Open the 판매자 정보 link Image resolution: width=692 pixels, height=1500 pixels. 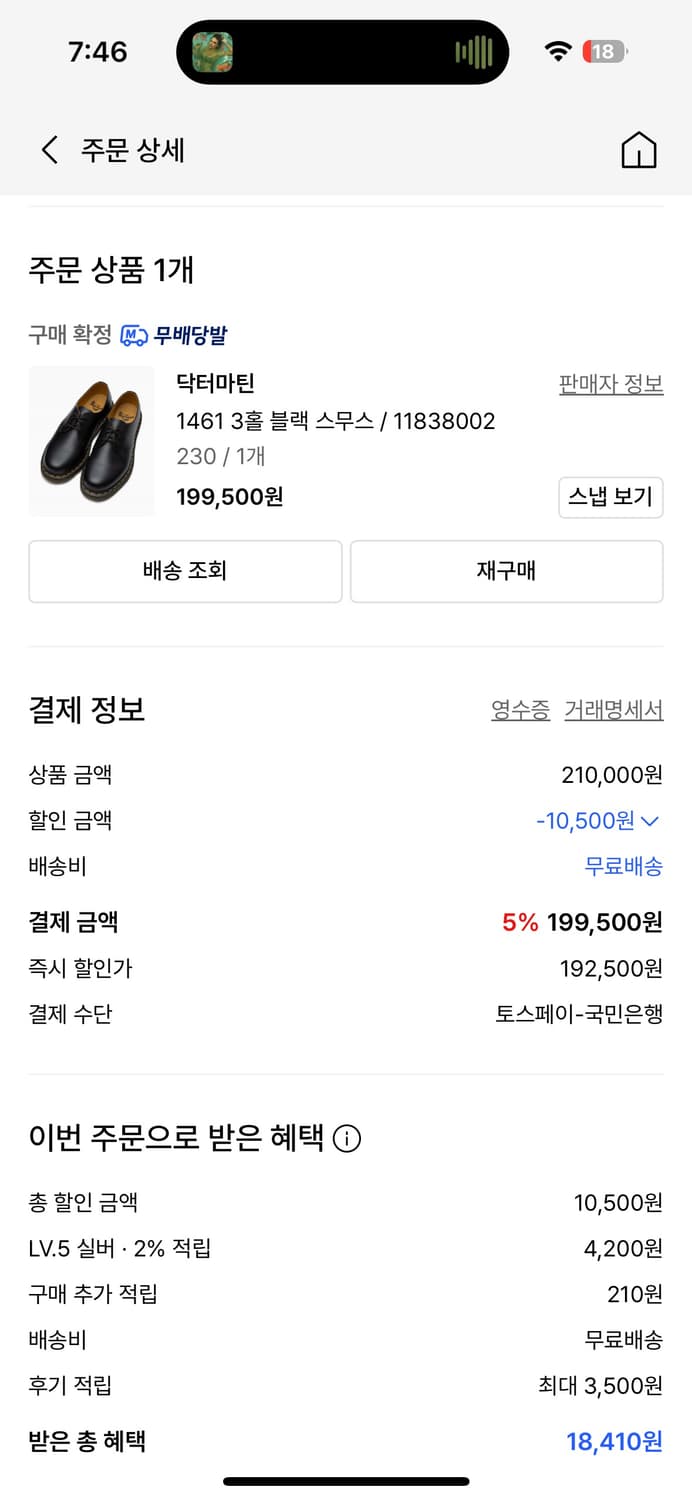pyautogui.click(x=611, y=384)
